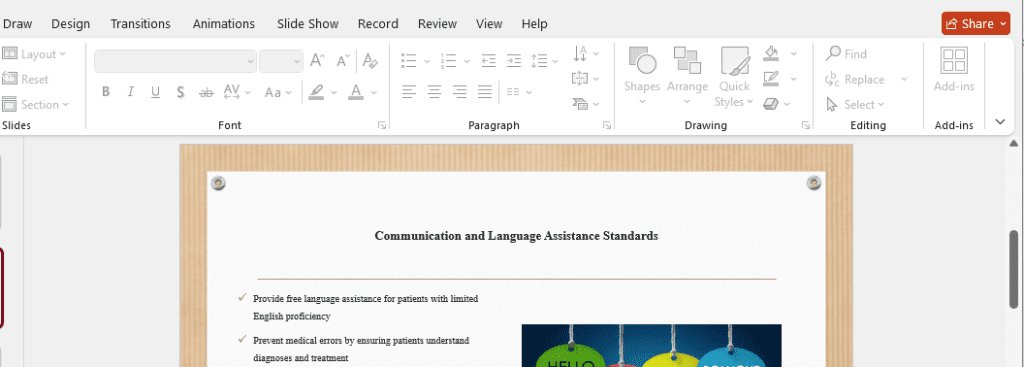Click the text highlight color swatch

[x=316, y=92]
